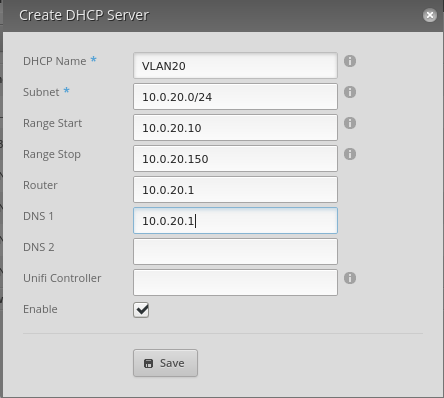Uncheck the Enable checkbox
The image size is (444, 398).
pyautogui.click(x=141, y=310)
